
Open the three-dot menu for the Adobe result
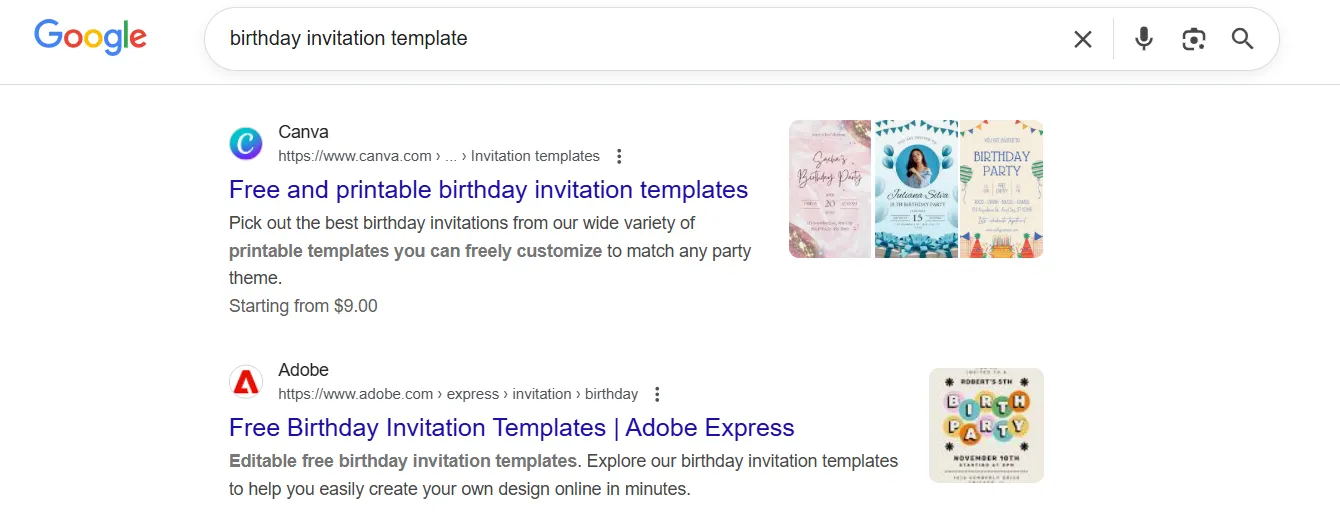click(657, 394)
